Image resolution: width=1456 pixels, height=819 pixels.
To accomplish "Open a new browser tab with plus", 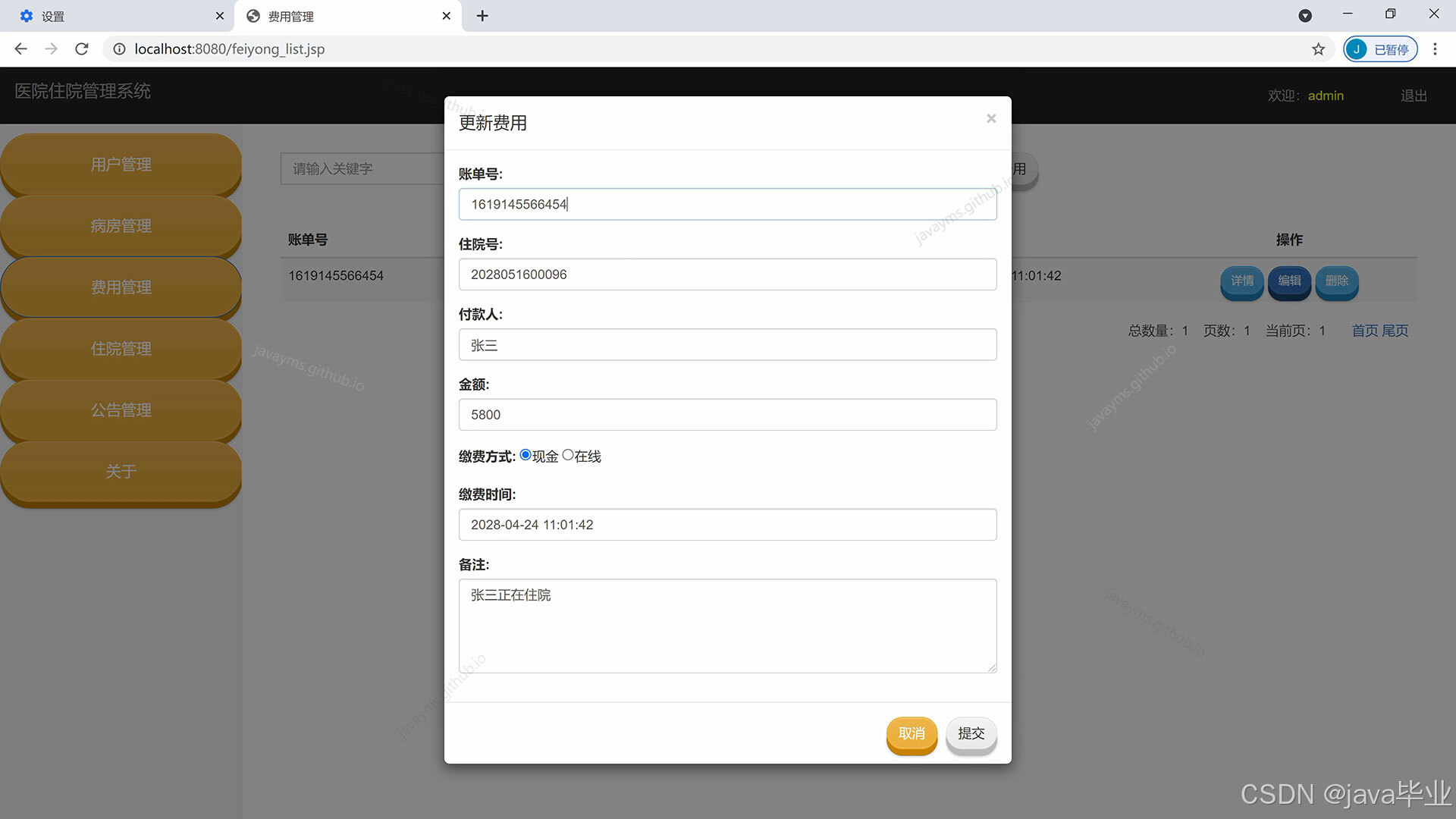I will pyautogui.click(x=482, y=16).
